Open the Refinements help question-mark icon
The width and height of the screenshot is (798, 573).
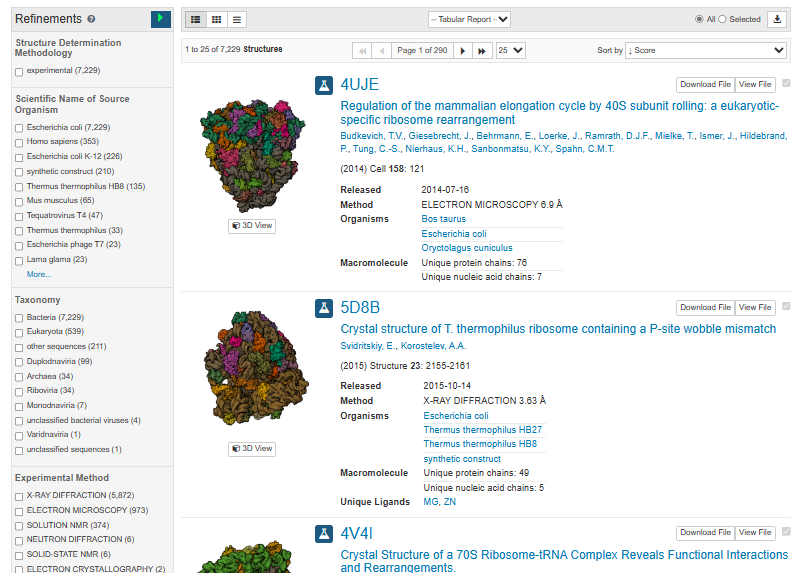pyautogui.click(x=91, y=19)
